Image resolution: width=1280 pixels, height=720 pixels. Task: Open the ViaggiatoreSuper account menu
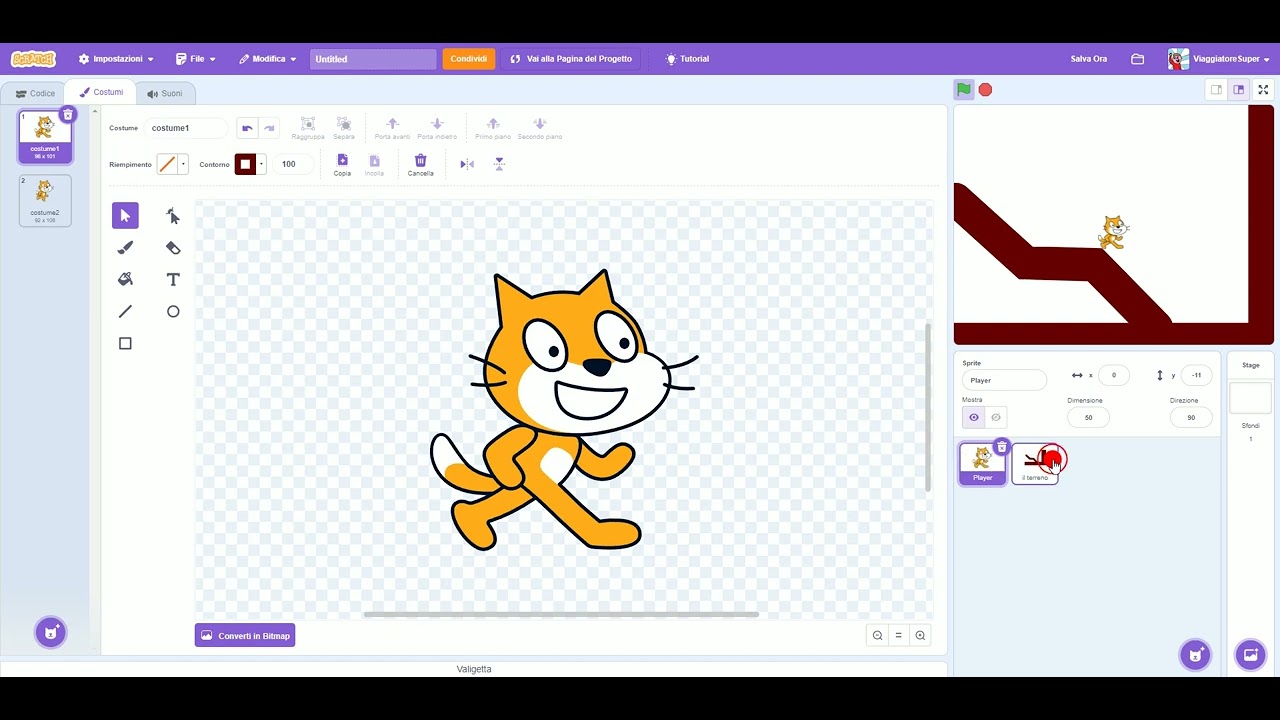(1219, 59)
